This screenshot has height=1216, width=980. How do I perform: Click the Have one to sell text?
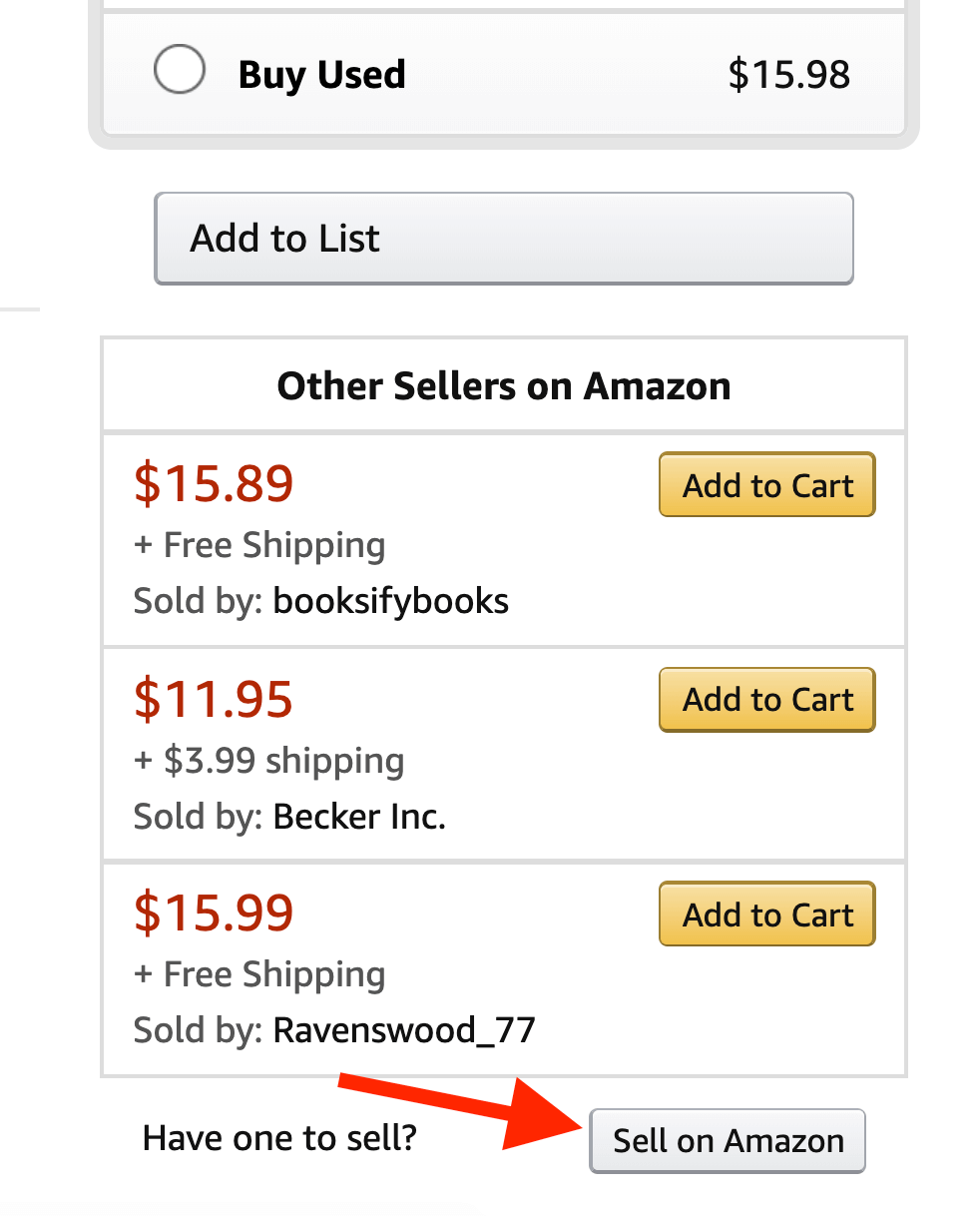[280, 1137]
